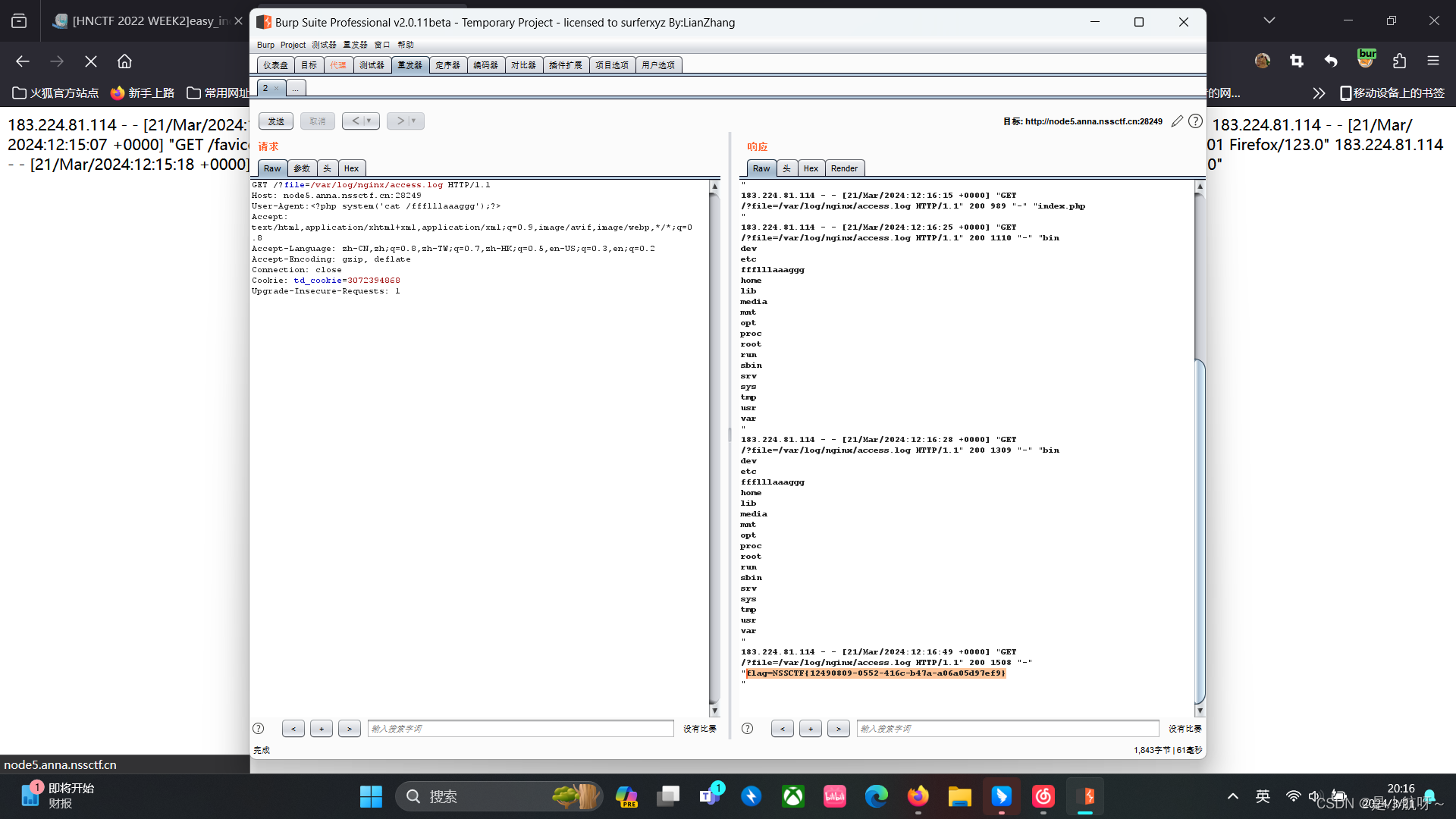This screenshot has width=1456, height=819.
Task: Click plus button in request search bar
Action: coord(322,729)
